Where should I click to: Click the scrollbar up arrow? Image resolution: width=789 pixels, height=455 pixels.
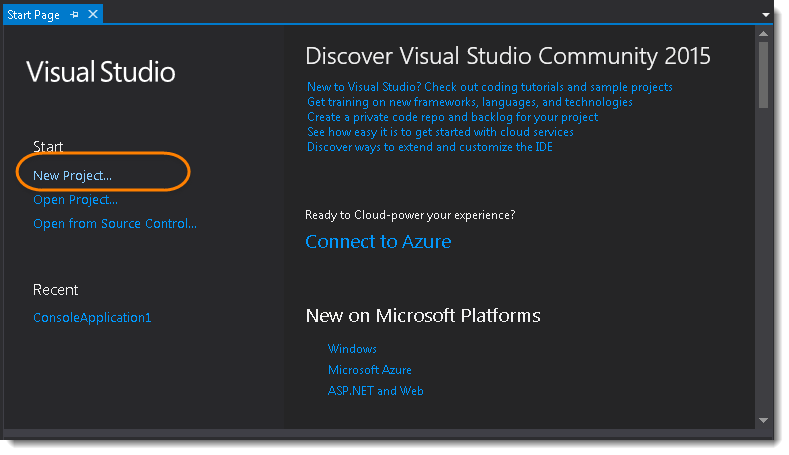click(x=764, y=35)
